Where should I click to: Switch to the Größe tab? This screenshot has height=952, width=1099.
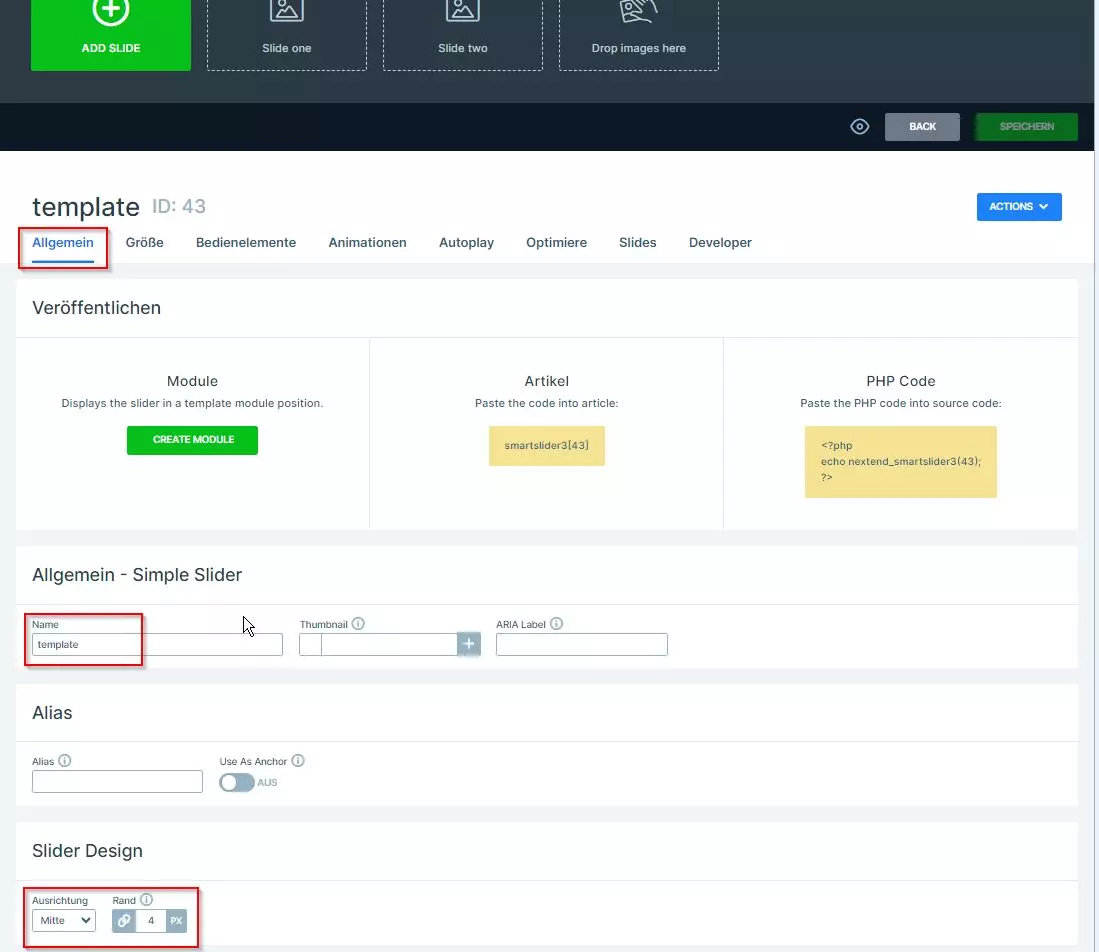145,242
